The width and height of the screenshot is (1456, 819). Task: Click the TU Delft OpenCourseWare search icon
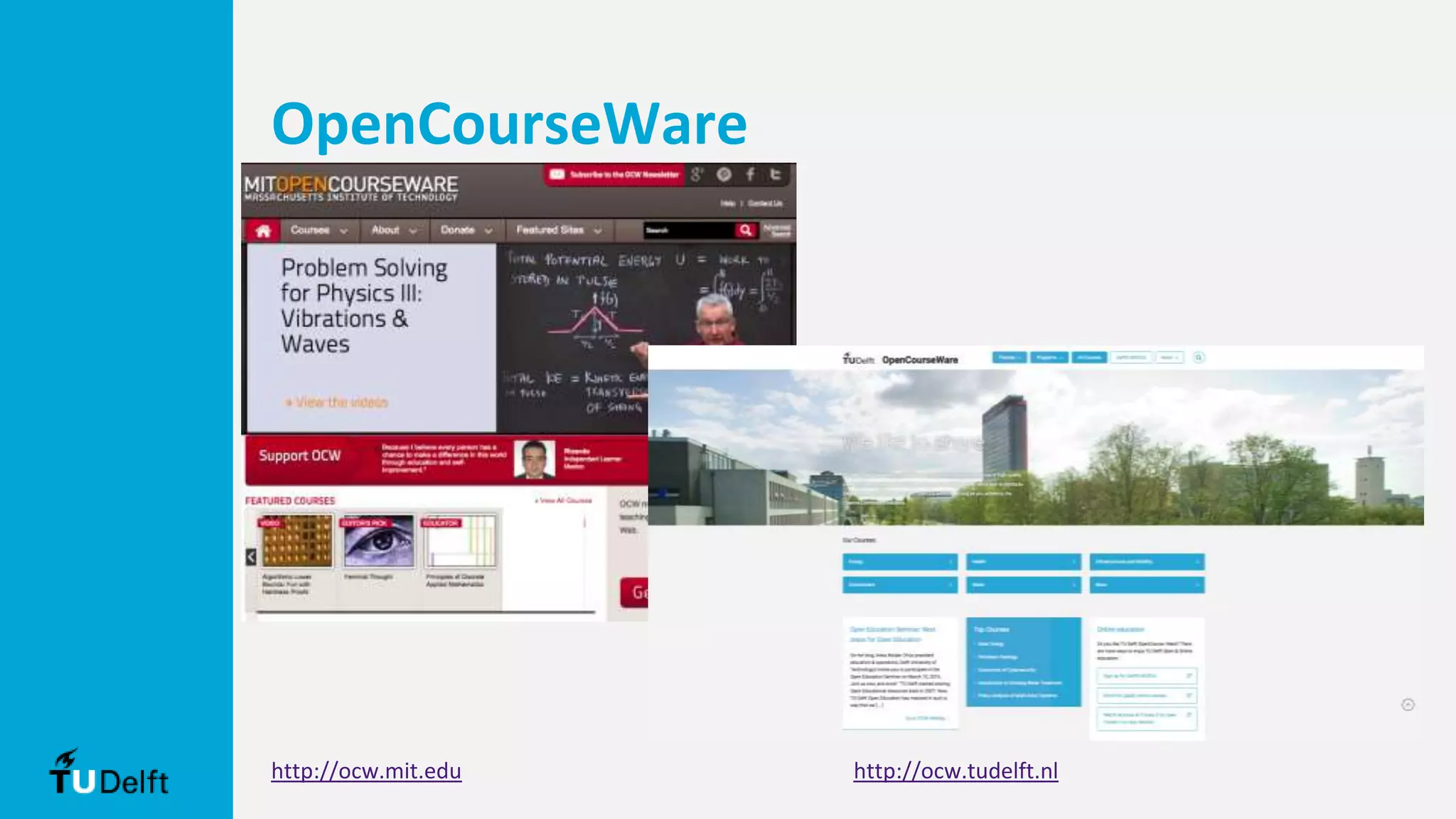coord(1199,358)
